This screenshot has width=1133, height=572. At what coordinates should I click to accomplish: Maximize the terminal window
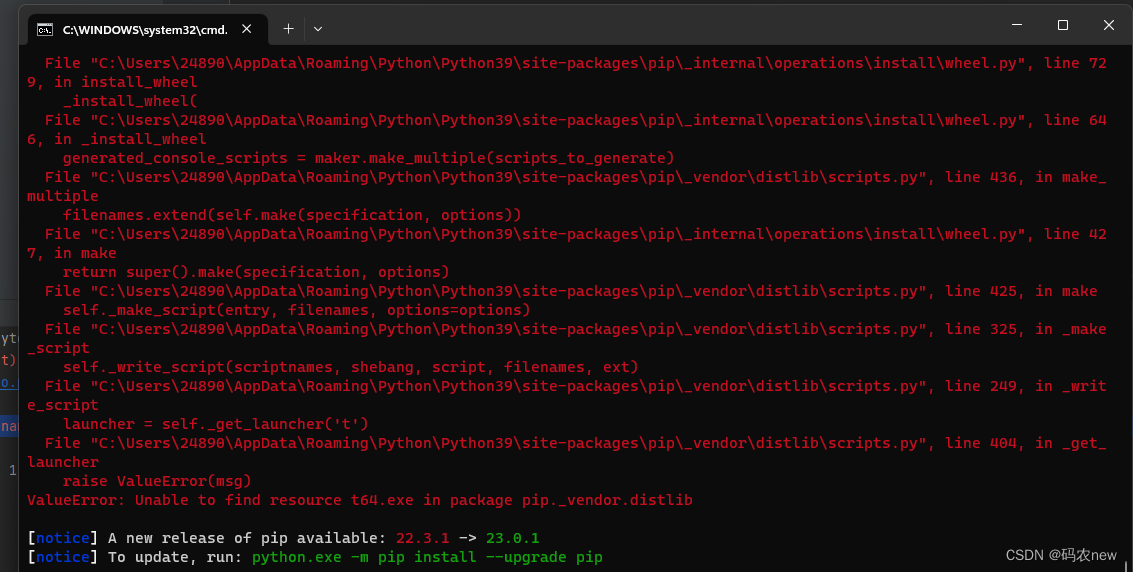pos(1063,25)
